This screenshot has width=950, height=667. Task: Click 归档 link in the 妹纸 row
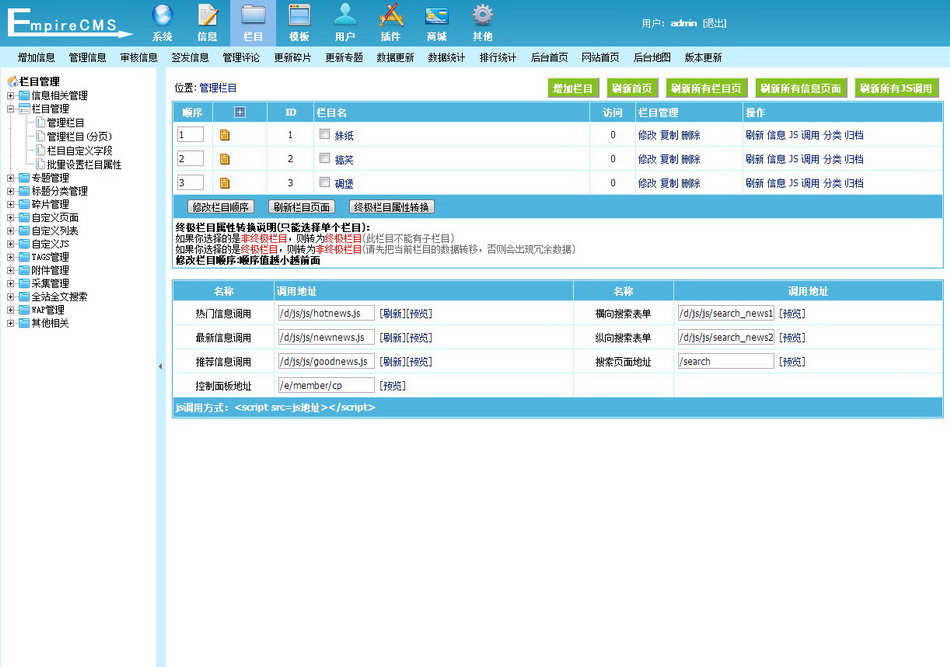(x=854, y=135)
